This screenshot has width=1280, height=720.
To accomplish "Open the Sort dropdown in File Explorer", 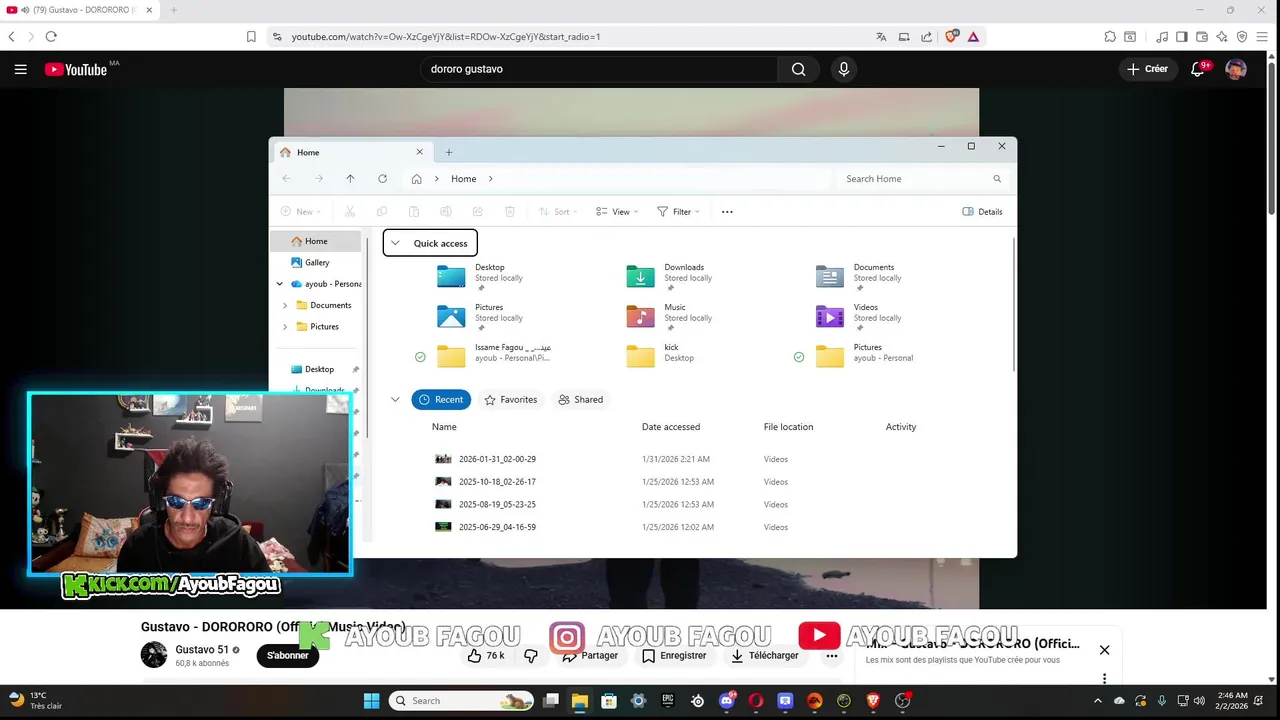I will coord(560,212).
